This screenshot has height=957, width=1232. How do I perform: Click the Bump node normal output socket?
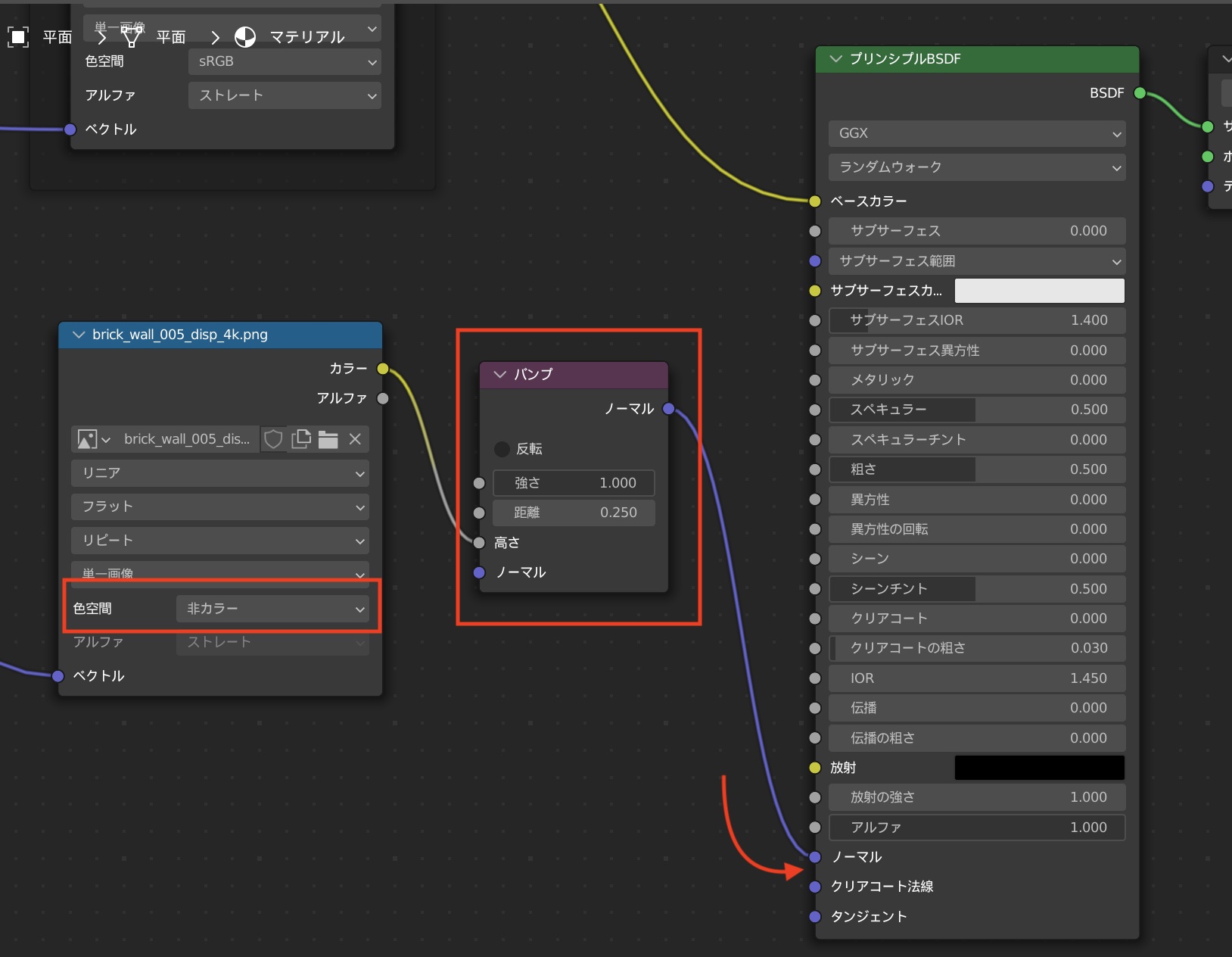coord(668,409)
